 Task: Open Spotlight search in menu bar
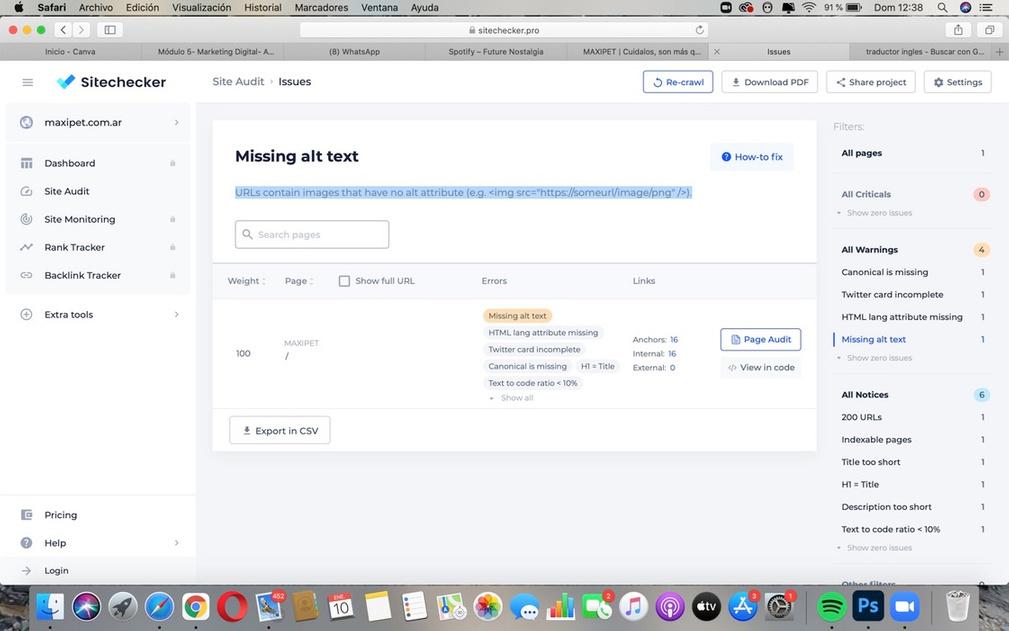[942, 8]
